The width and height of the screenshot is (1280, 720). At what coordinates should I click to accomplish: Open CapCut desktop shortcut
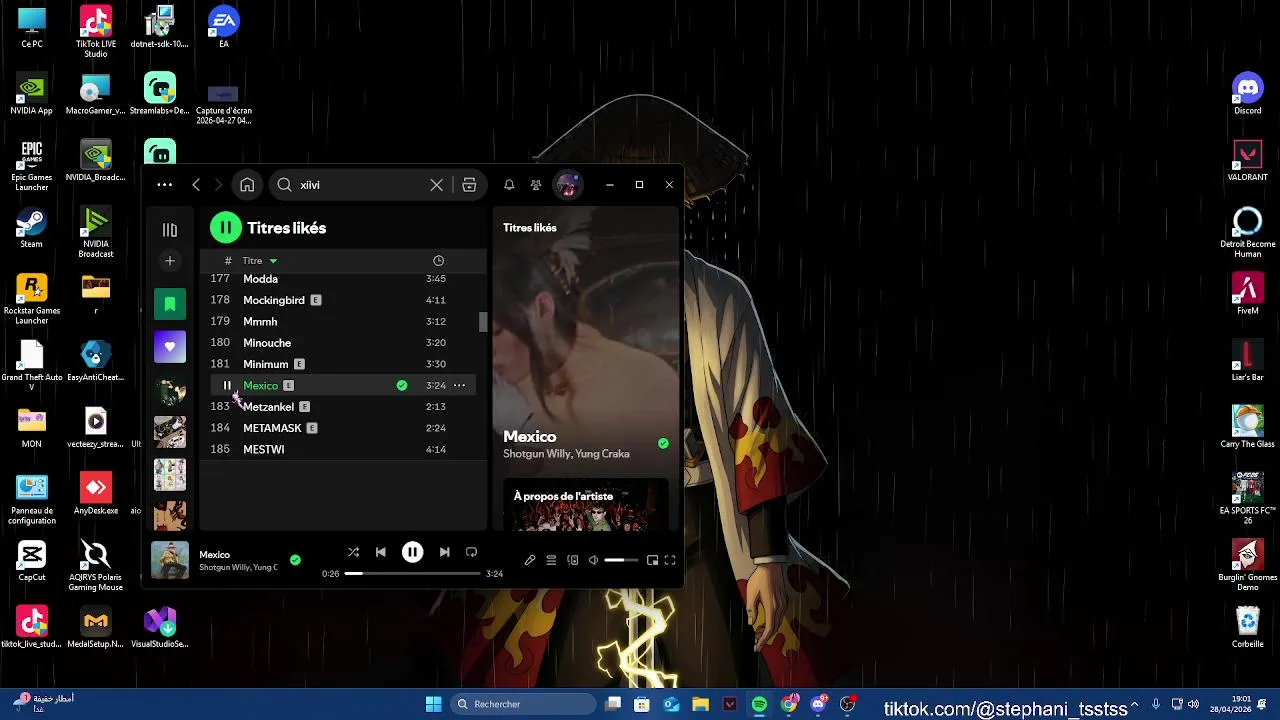click(32, 560)
